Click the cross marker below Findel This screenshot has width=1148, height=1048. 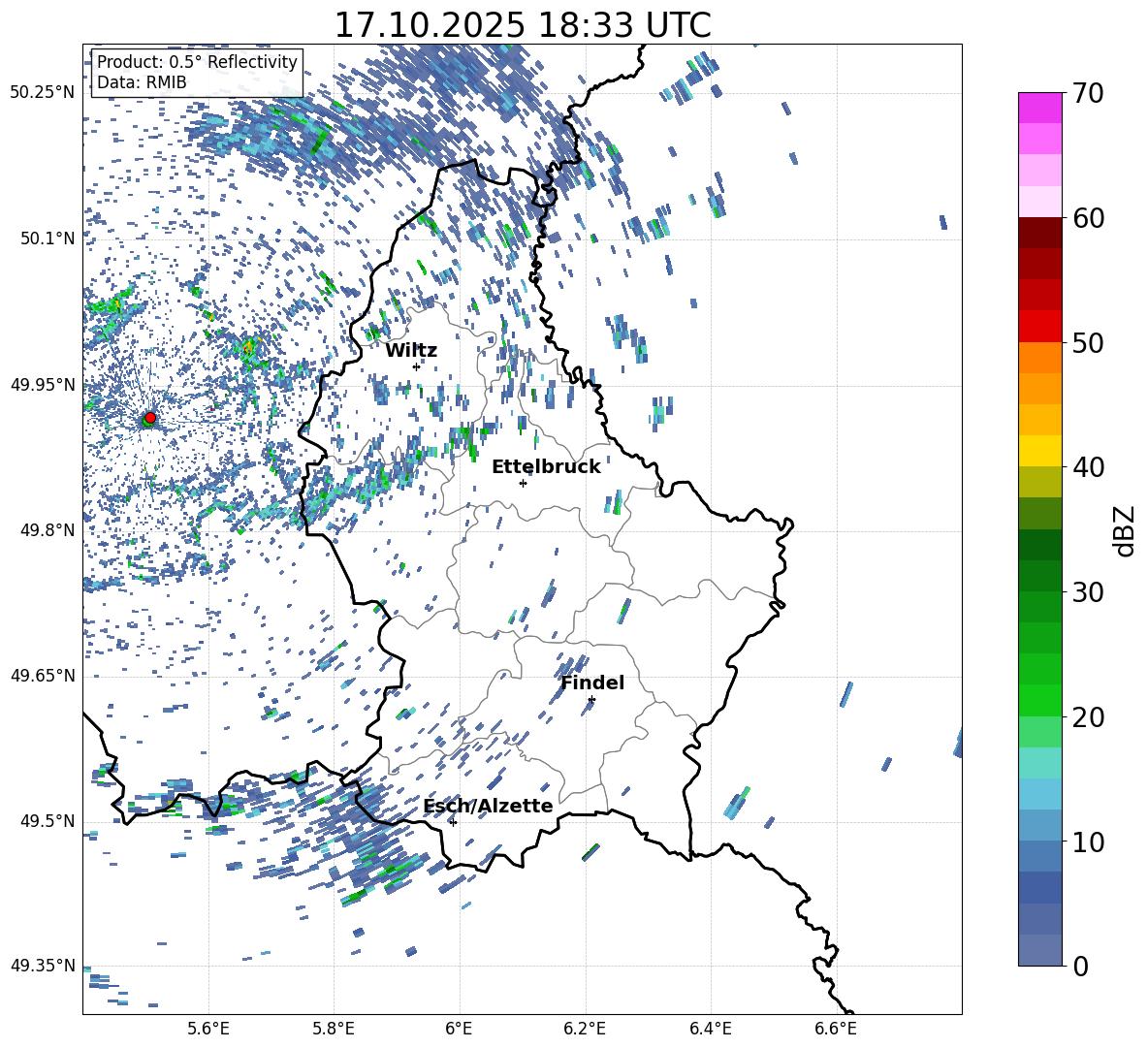[591, 700]
